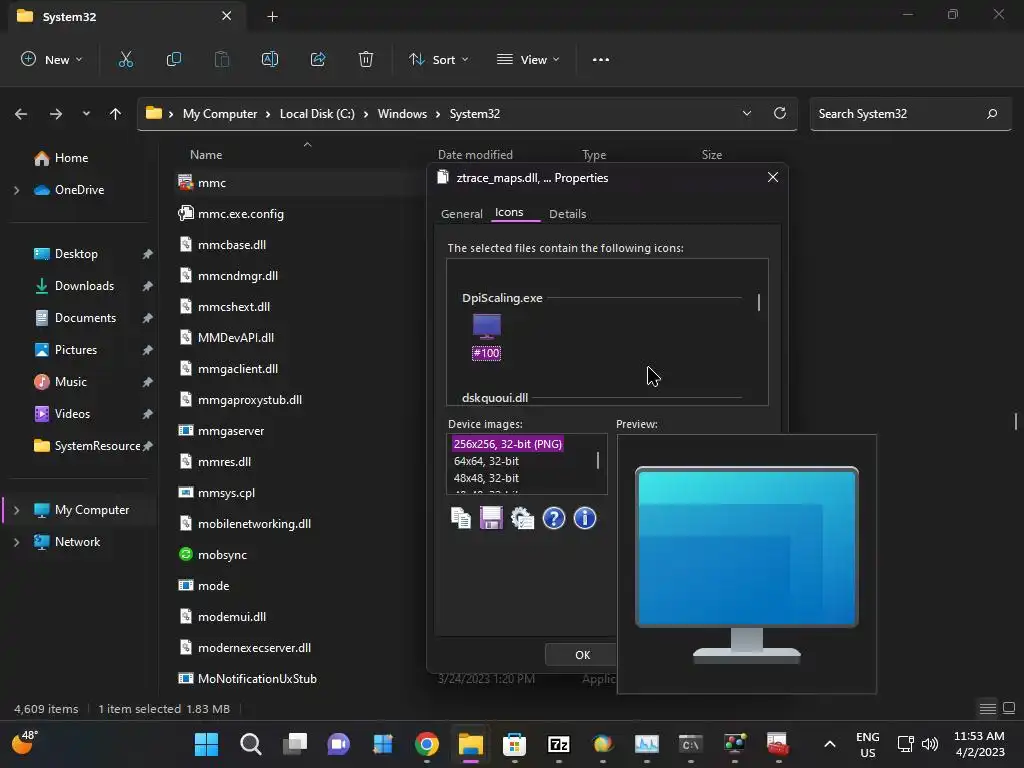Click the Rename icon in Explorer toolbar
The height and width of the screenshot is (768, 1024).
270,59
